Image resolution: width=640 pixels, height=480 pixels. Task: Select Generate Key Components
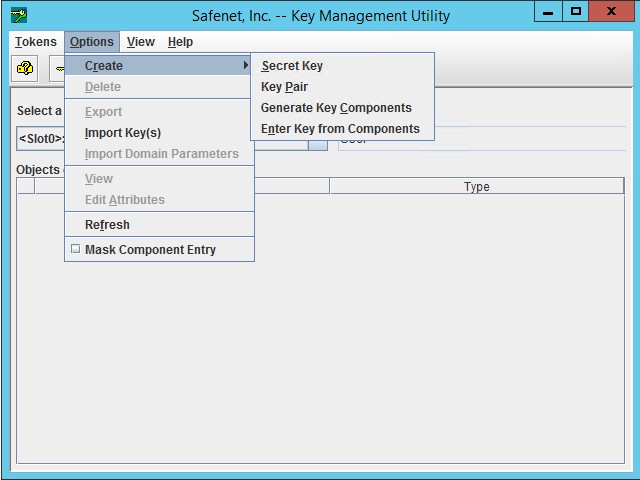tap(336, 108)
